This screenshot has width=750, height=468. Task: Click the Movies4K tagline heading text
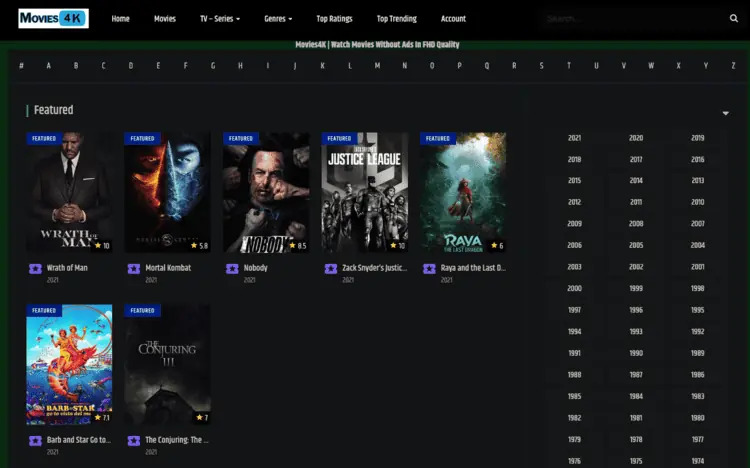click(377, 45)
